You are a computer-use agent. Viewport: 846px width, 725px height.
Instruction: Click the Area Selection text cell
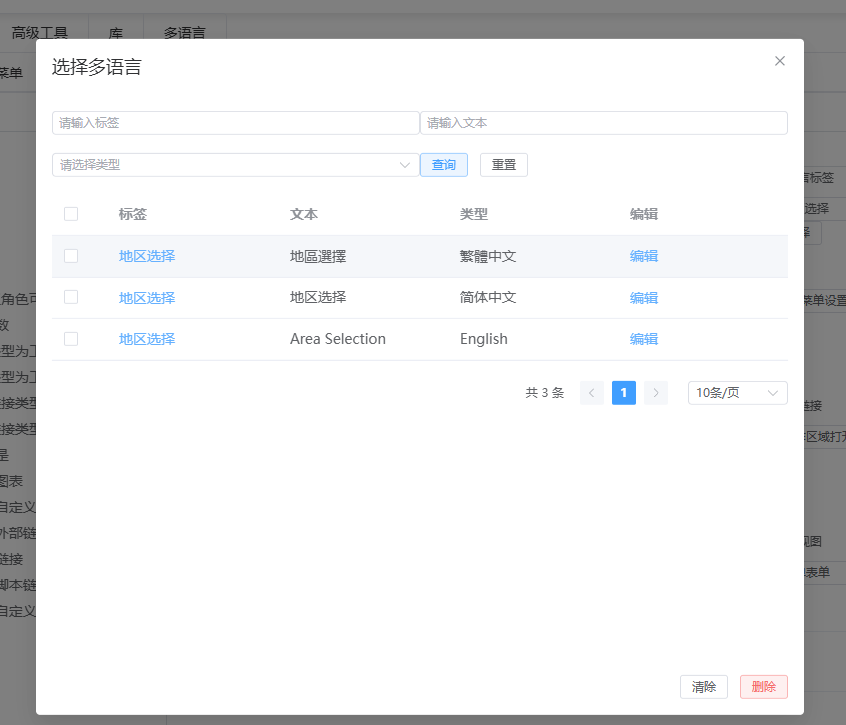tap(338, 339)
